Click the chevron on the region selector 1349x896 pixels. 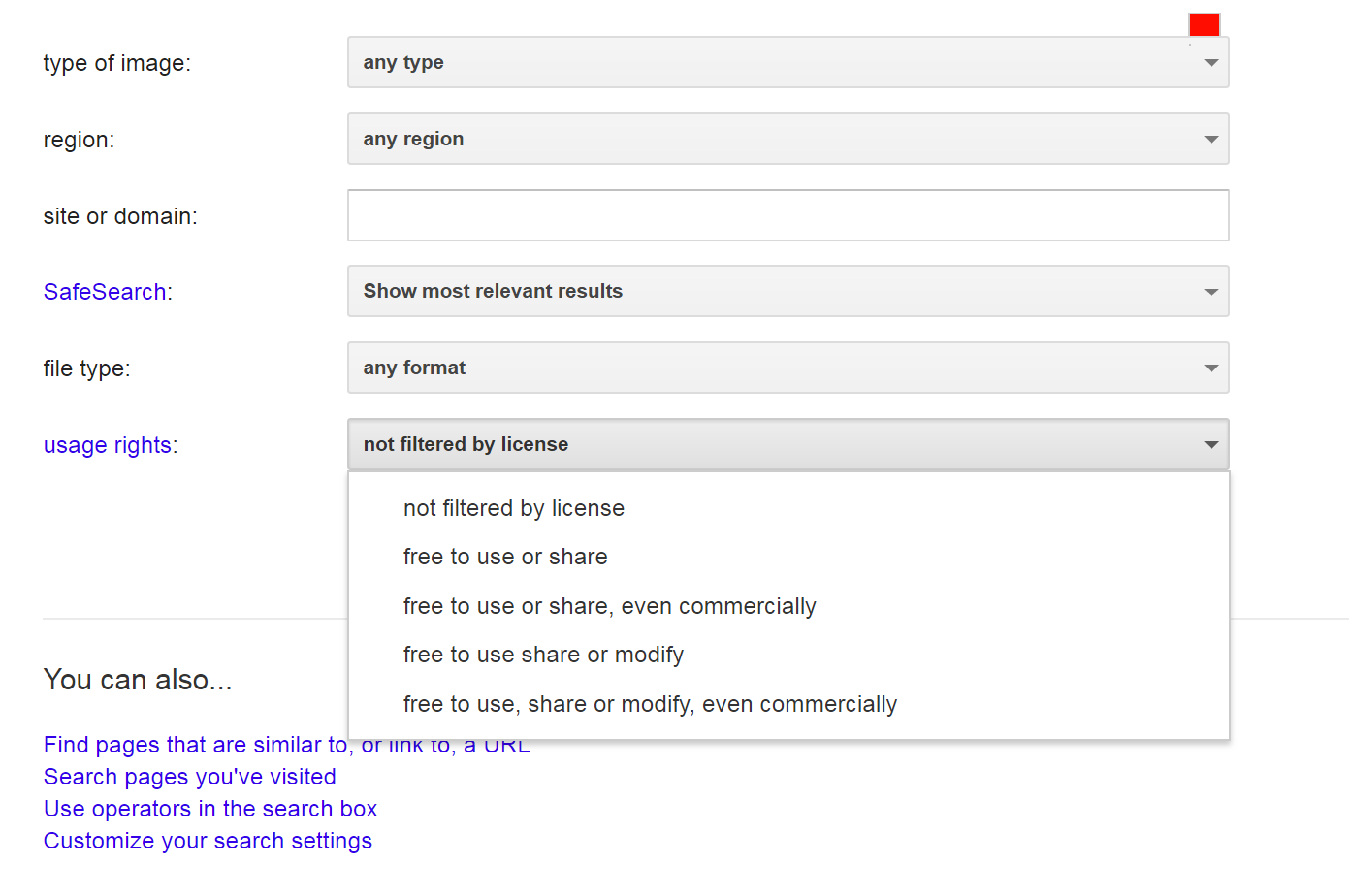point(1210,139)
